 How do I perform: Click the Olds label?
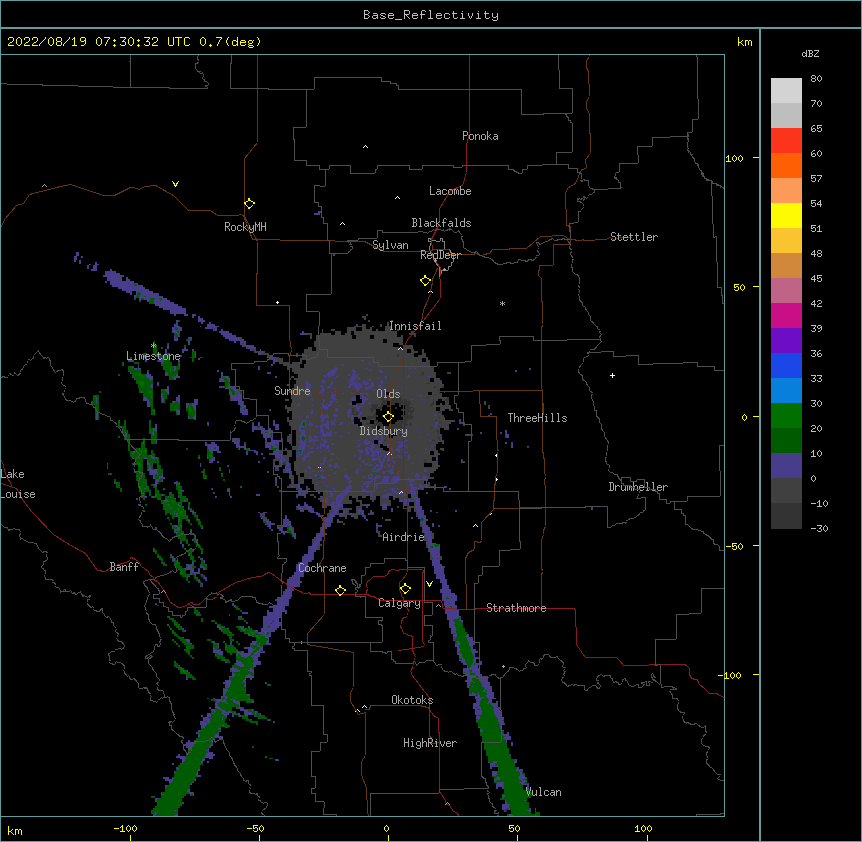(388, 394)
